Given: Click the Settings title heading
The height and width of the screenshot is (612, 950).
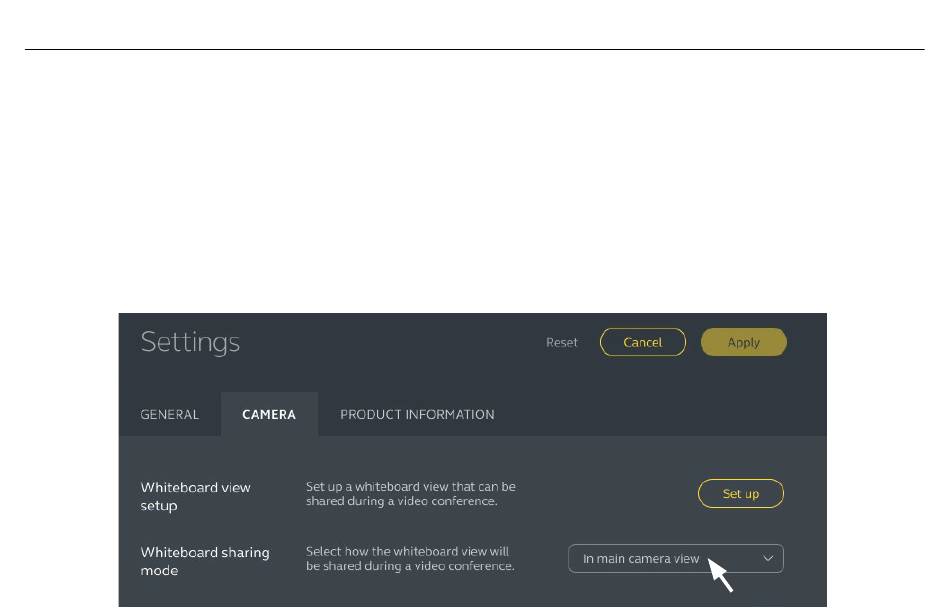Looking at the screenshot, I should [190, 342].
